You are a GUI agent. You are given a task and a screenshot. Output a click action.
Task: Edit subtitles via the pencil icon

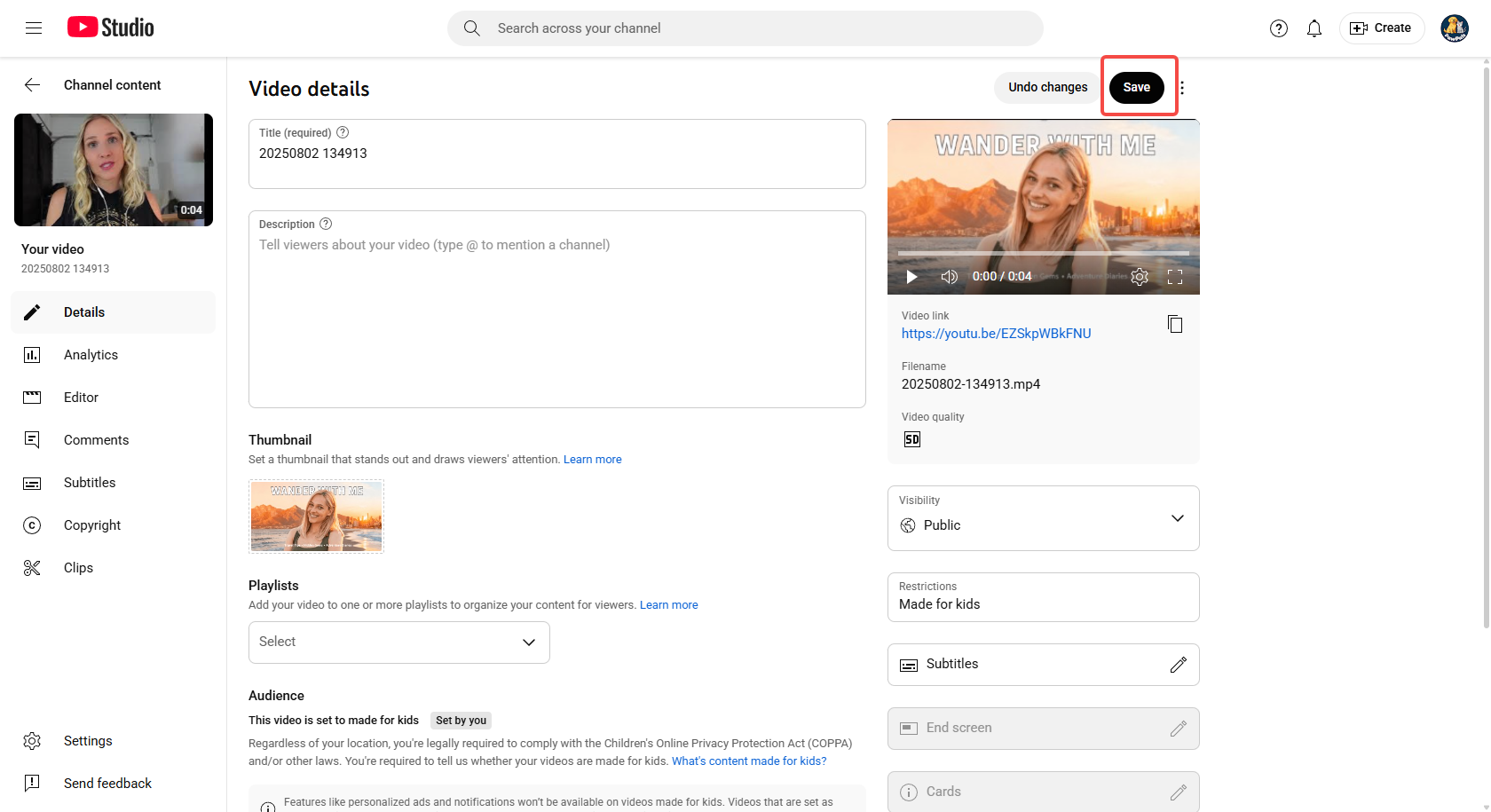coord(1179,664)
